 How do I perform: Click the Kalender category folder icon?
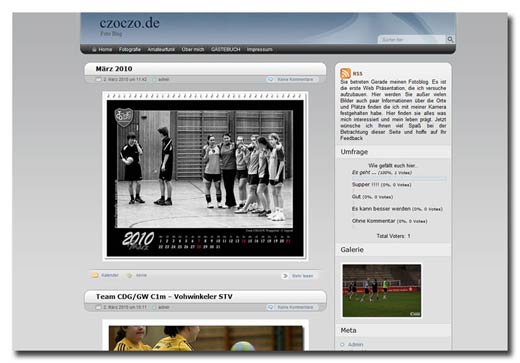[95, 275]
